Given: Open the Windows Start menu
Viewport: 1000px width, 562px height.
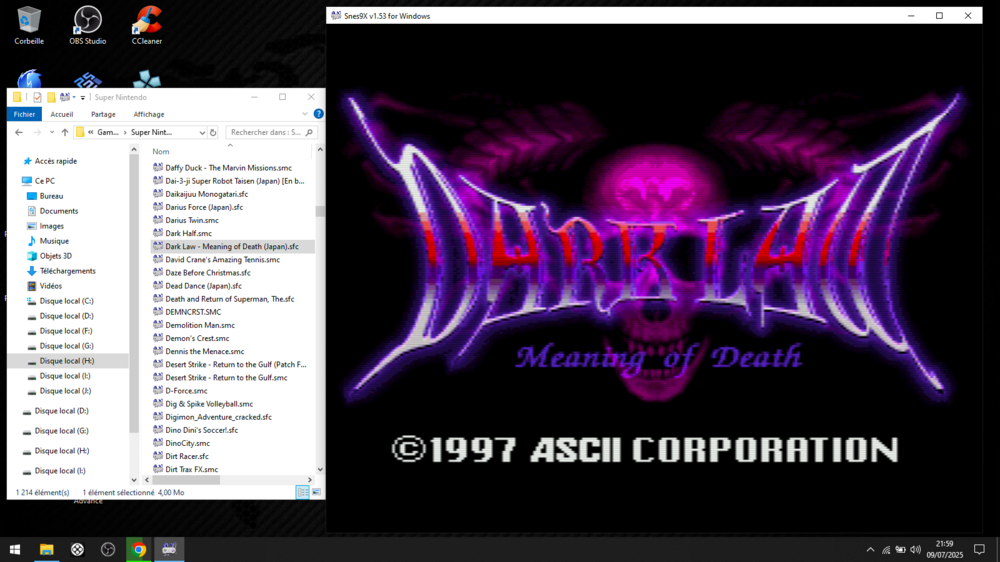Looking at the screenshot, I should point(15,549).
